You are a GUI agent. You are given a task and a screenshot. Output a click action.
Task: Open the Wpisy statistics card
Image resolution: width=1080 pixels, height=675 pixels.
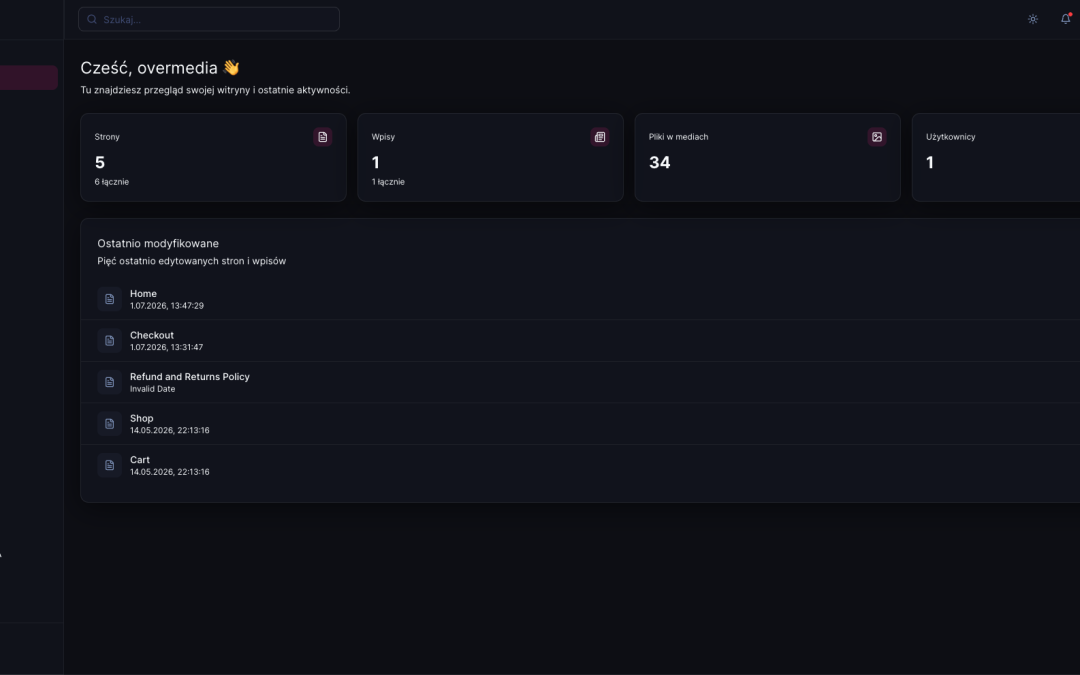pos(490,158)
